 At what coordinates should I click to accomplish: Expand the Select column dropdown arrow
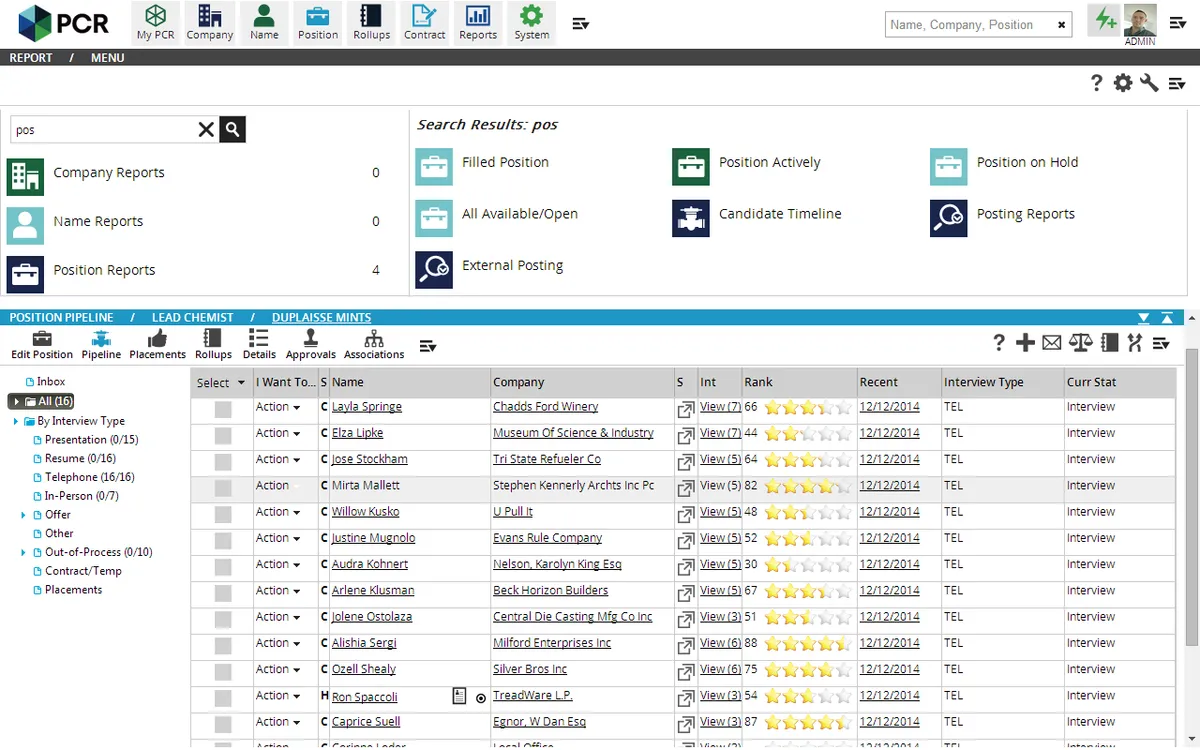241,383
